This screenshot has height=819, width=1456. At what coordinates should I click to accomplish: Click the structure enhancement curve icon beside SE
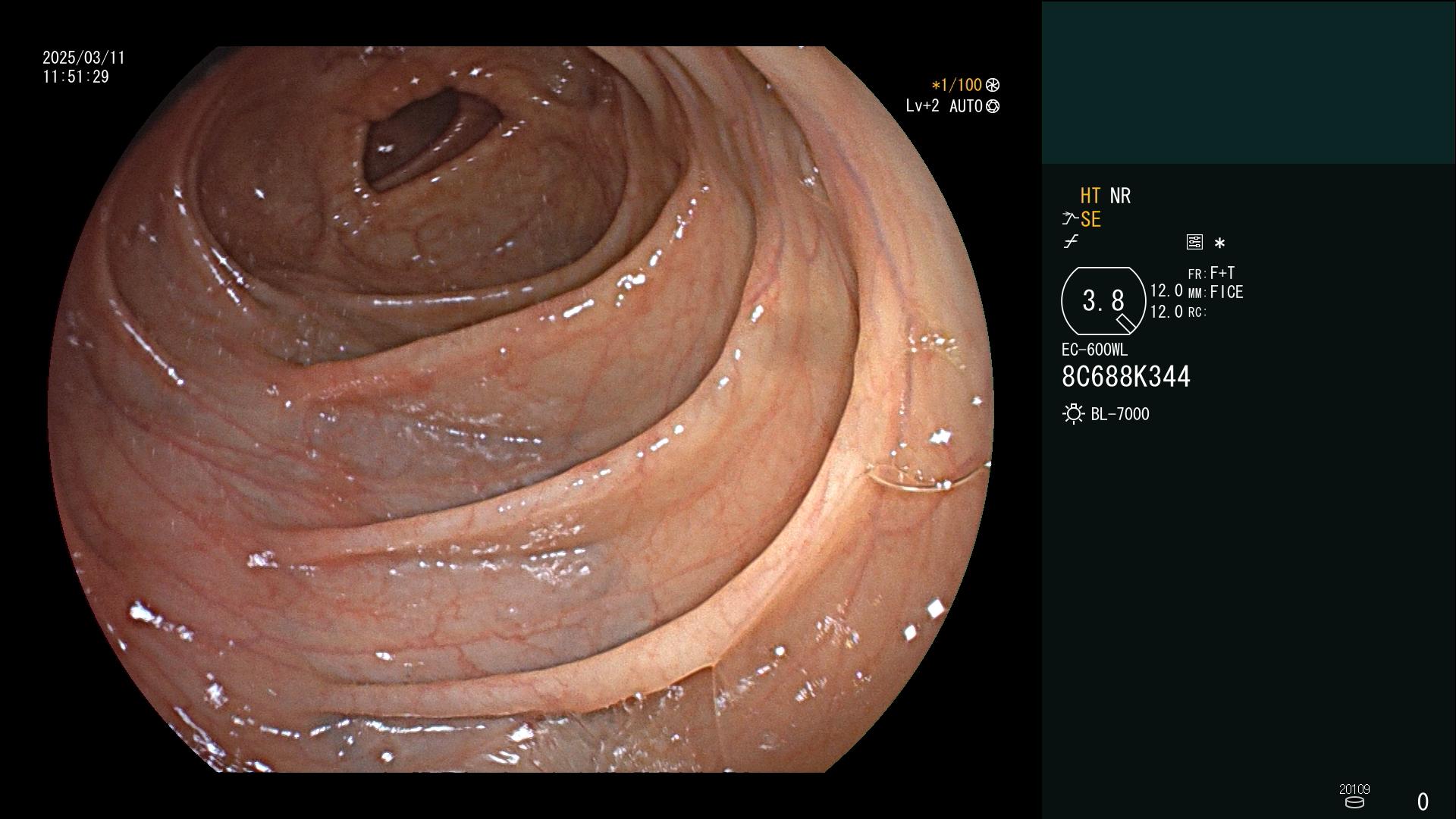[1069, 219]
